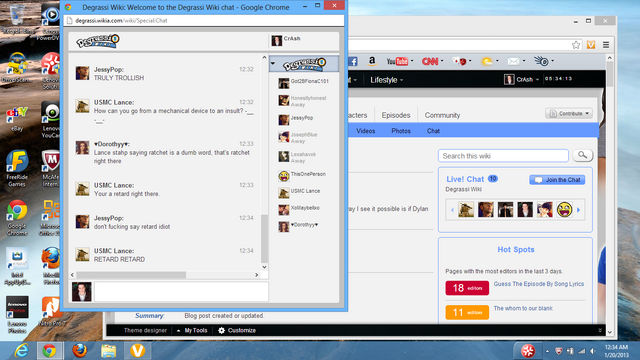Click the Join the Chat button
This screenshot has width=640, height=360.
557,180
